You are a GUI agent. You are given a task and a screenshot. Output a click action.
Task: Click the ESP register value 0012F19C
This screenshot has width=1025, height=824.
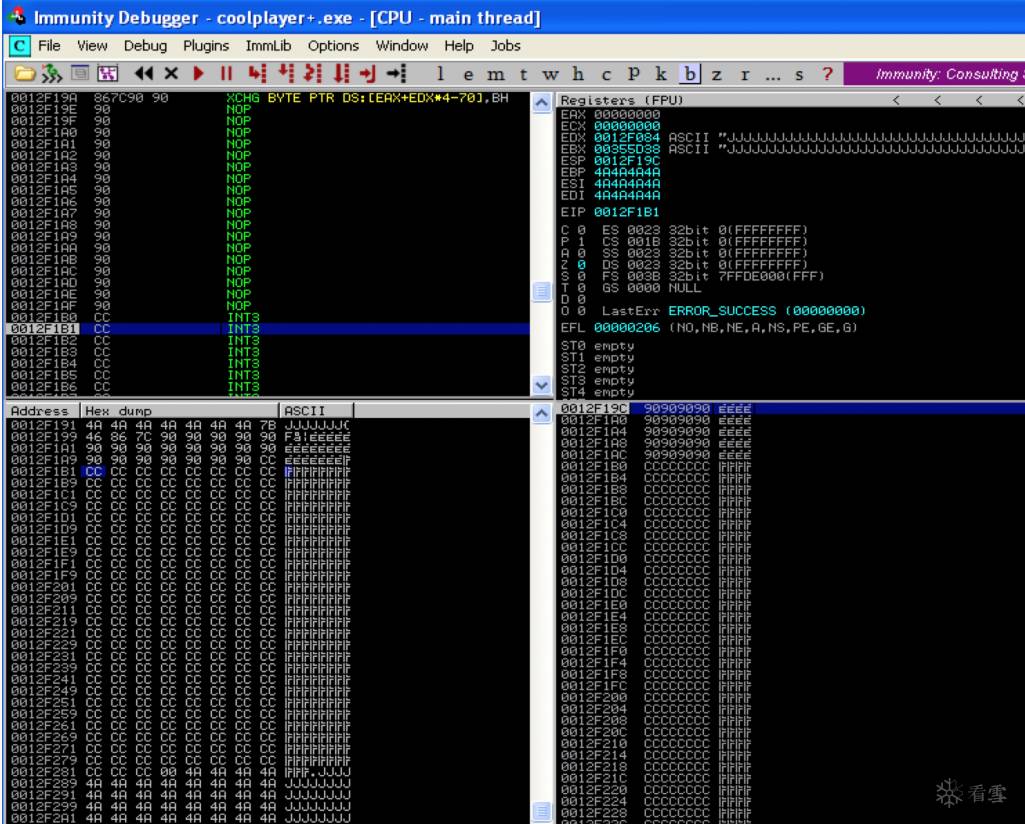(626, 161)
